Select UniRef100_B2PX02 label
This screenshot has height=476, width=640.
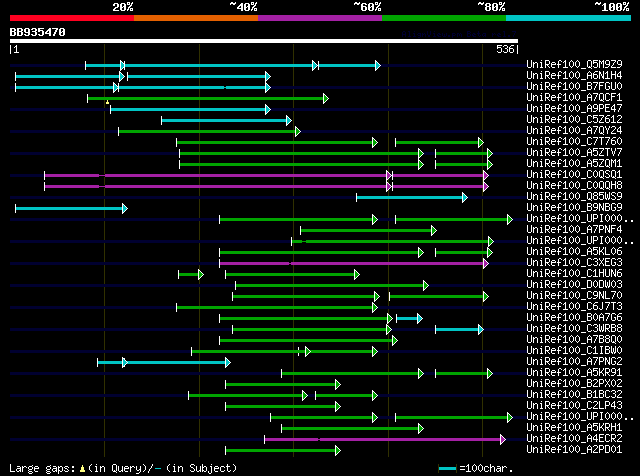(574, 384)
